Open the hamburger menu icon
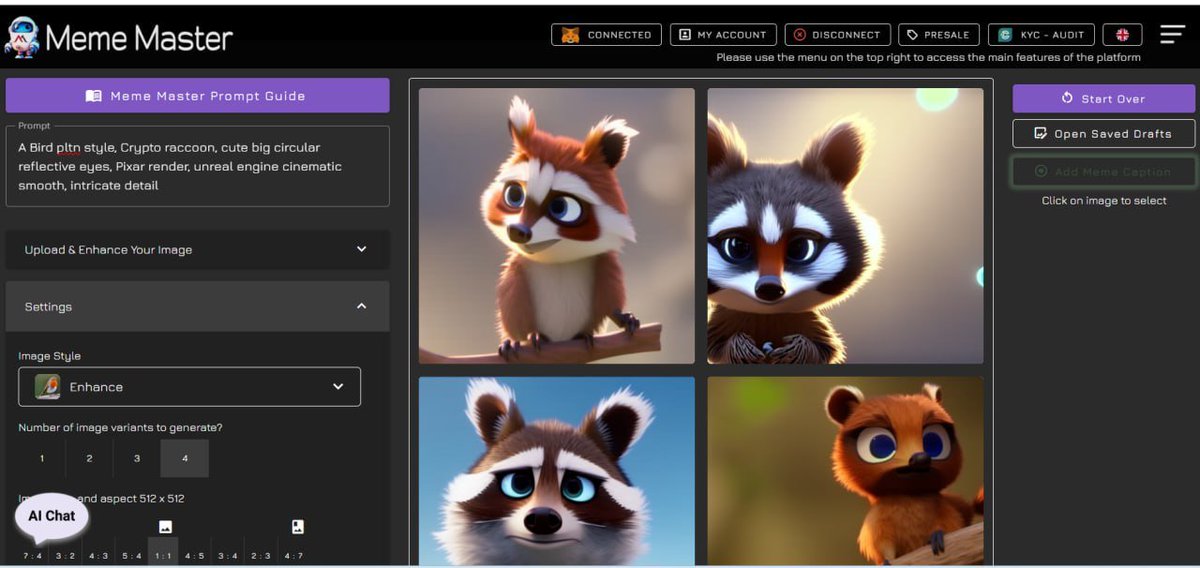1200x568 pixels. point(1172,35)
